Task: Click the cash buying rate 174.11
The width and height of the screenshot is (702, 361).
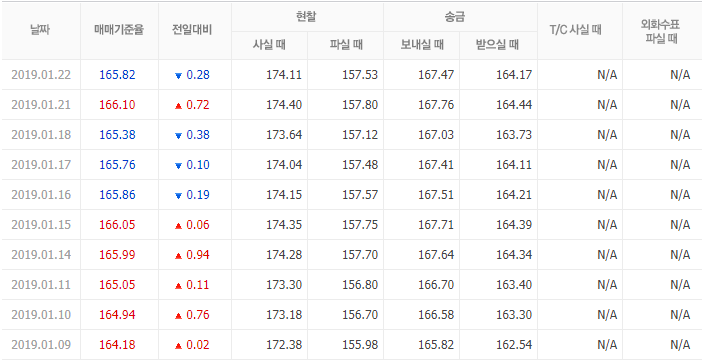Action: pyautogui.click(x=284, y=75)
